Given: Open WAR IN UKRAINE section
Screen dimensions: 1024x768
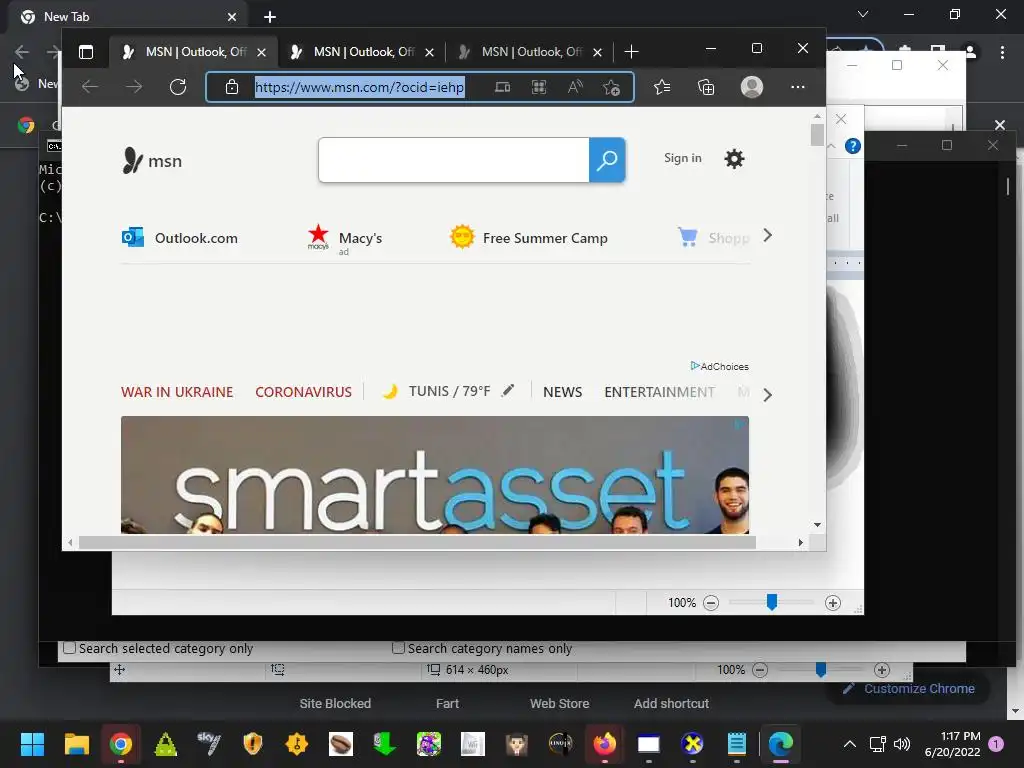Looking at the screenshot, I should tap(177, 392).
